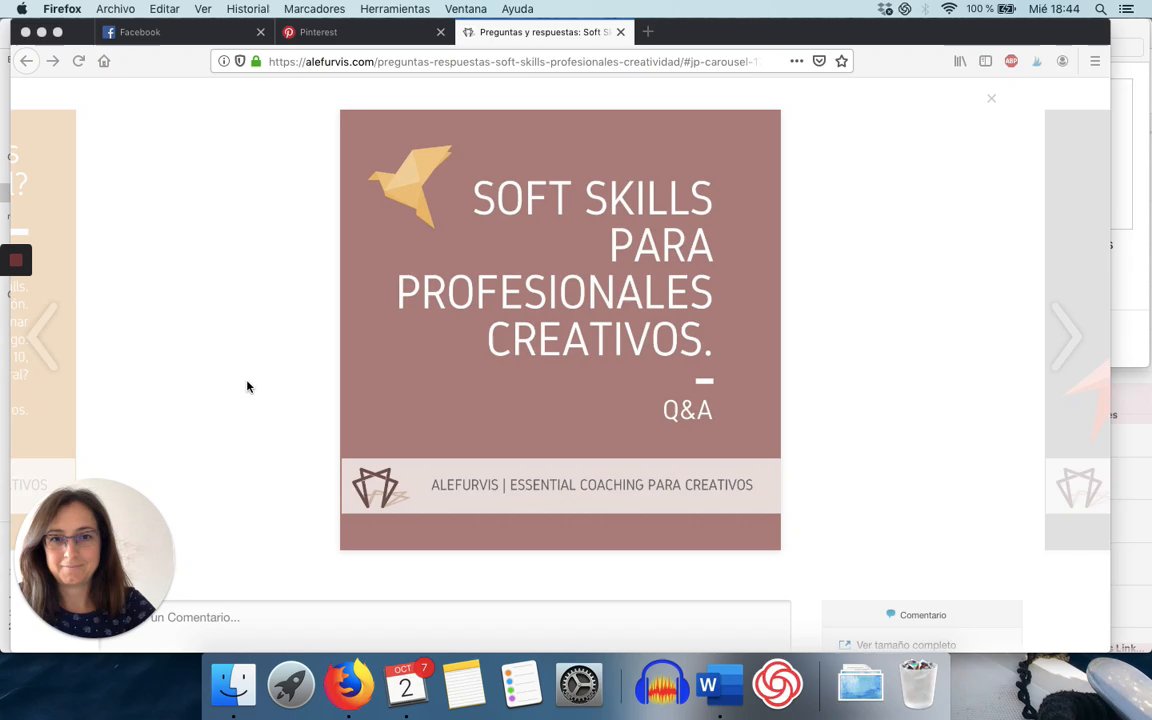Open the Historial menu
The height and width of the screenshot is (720, 1152).
248,9
